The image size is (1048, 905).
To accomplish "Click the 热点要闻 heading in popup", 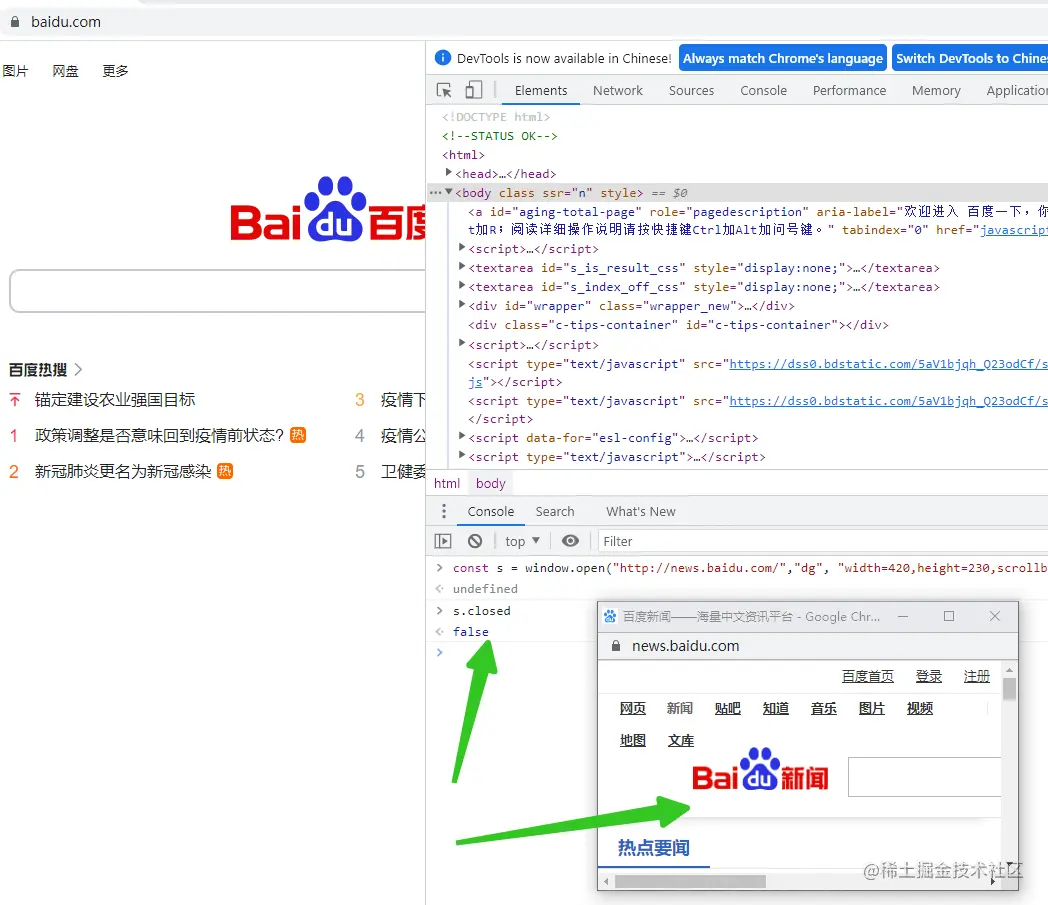I will (653, 848).
